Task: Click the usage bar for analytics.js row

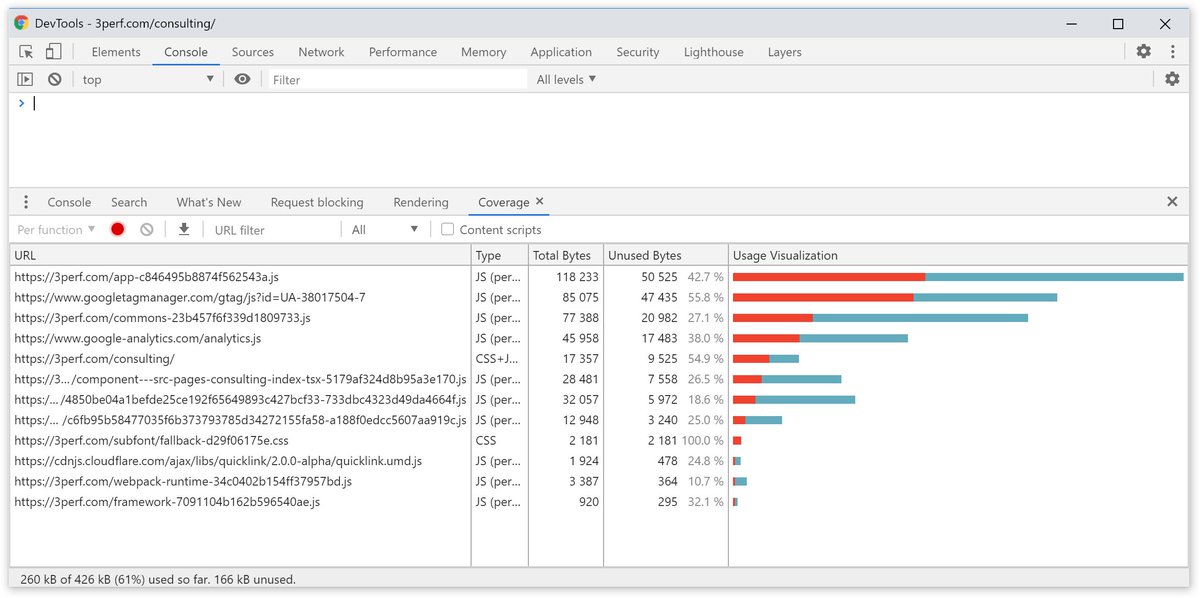Action: pyautogui.click(x=820, y=338)
